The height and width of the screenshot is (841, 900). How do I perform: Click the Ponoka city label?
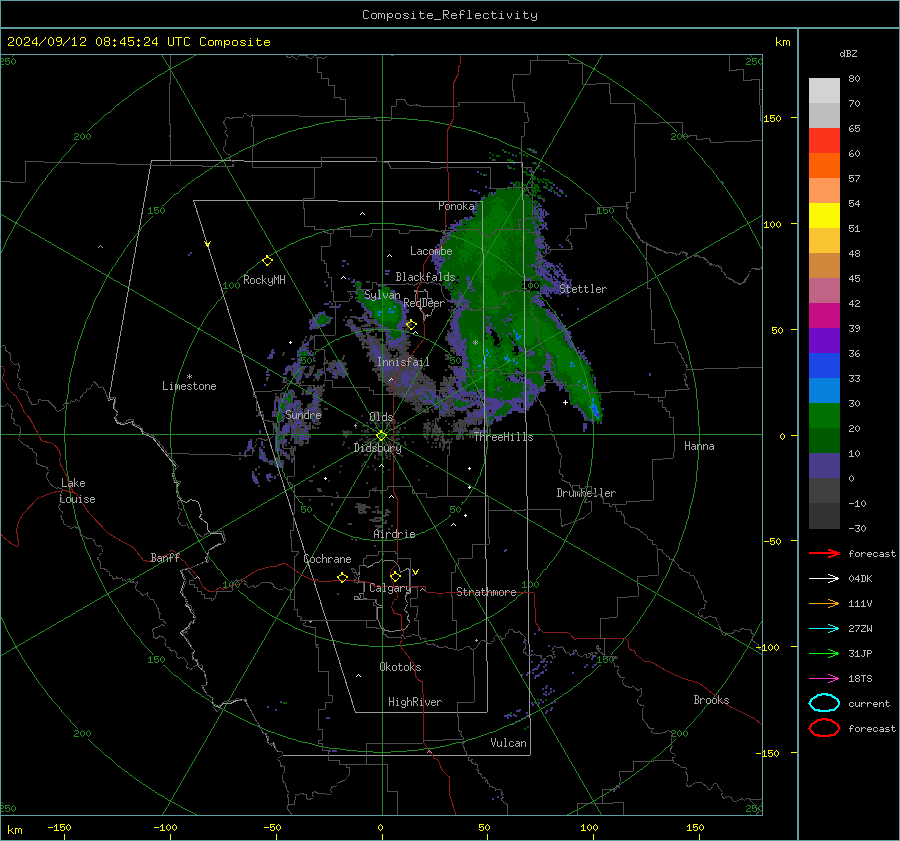pos(456,206)
